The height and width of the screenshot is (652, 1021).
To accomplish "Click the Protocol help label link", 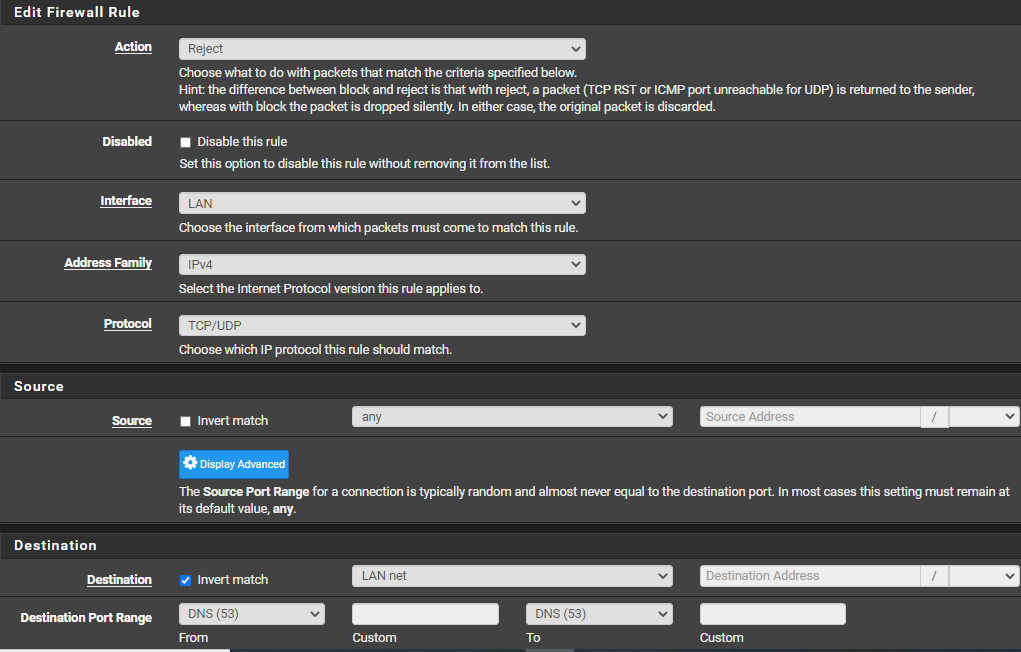I will click(128, 324).
